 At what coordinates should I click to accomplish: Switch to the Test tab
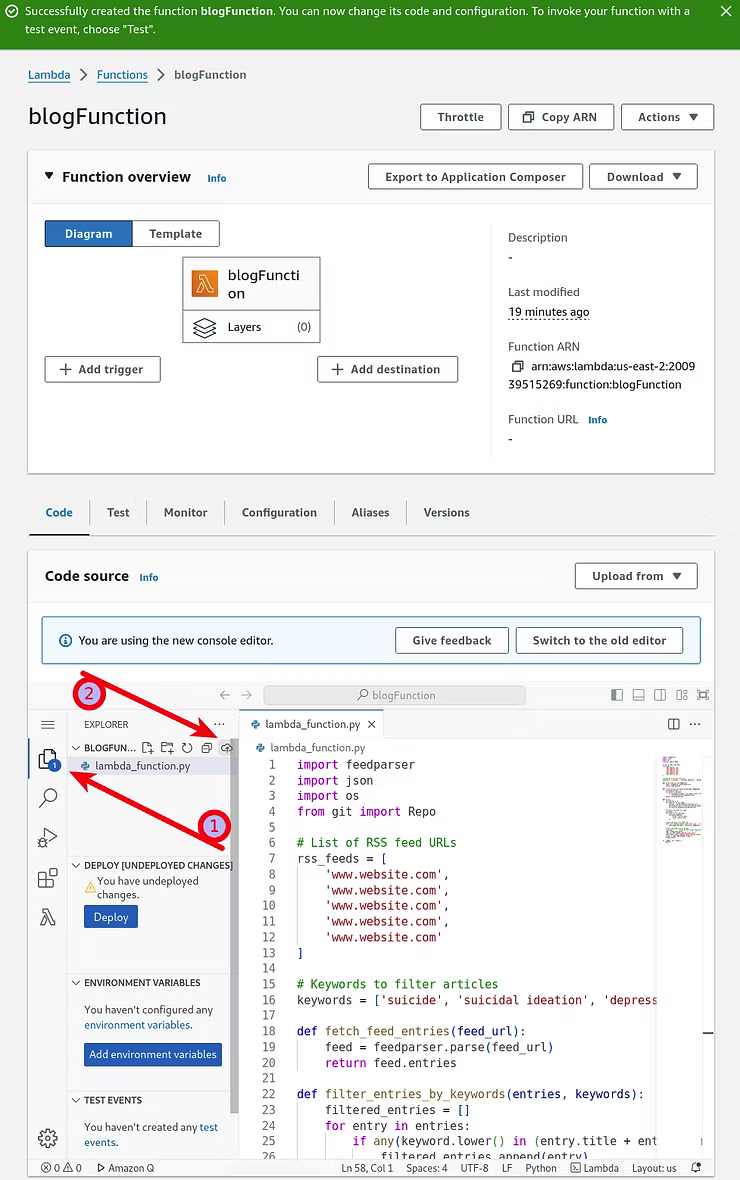point(118,512)
